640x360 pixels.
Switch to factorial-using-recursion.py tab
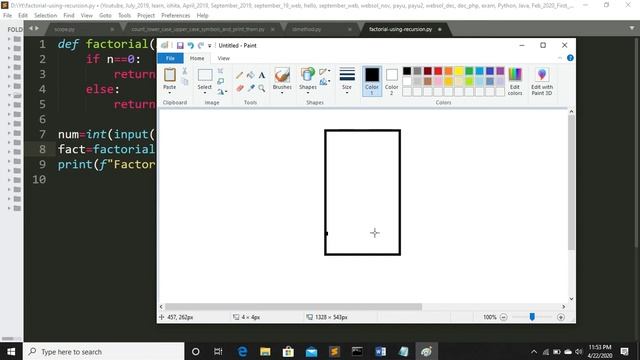(400, 29)
